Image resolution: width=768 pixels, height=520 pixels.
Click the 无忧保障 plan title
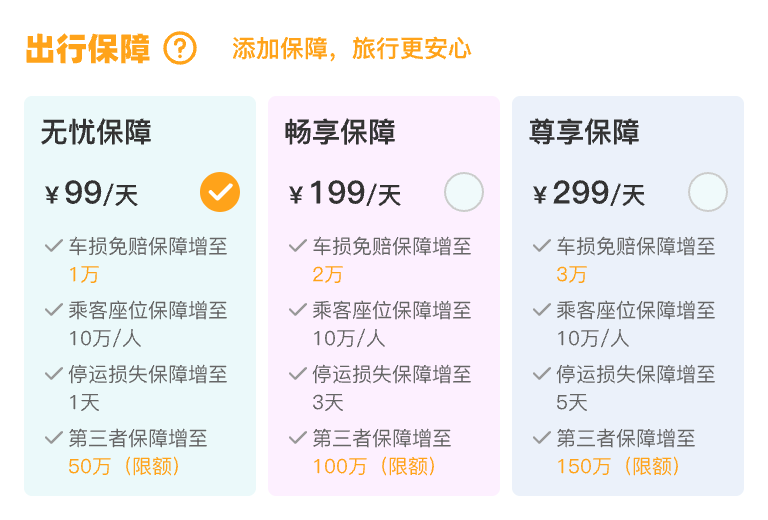tap(96, 132)
